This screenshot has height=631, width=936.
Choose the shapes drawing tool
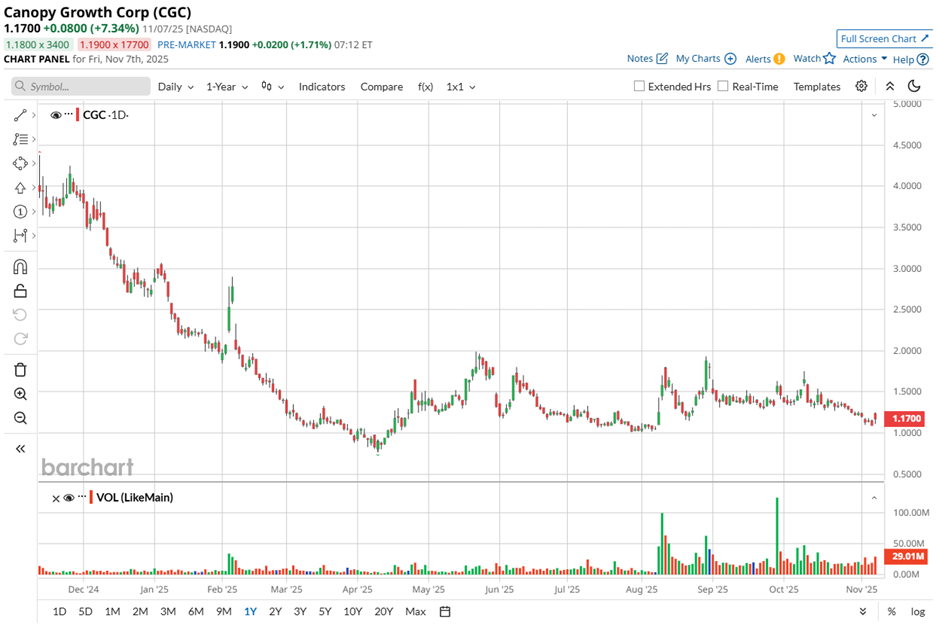(x=20, y=163)
